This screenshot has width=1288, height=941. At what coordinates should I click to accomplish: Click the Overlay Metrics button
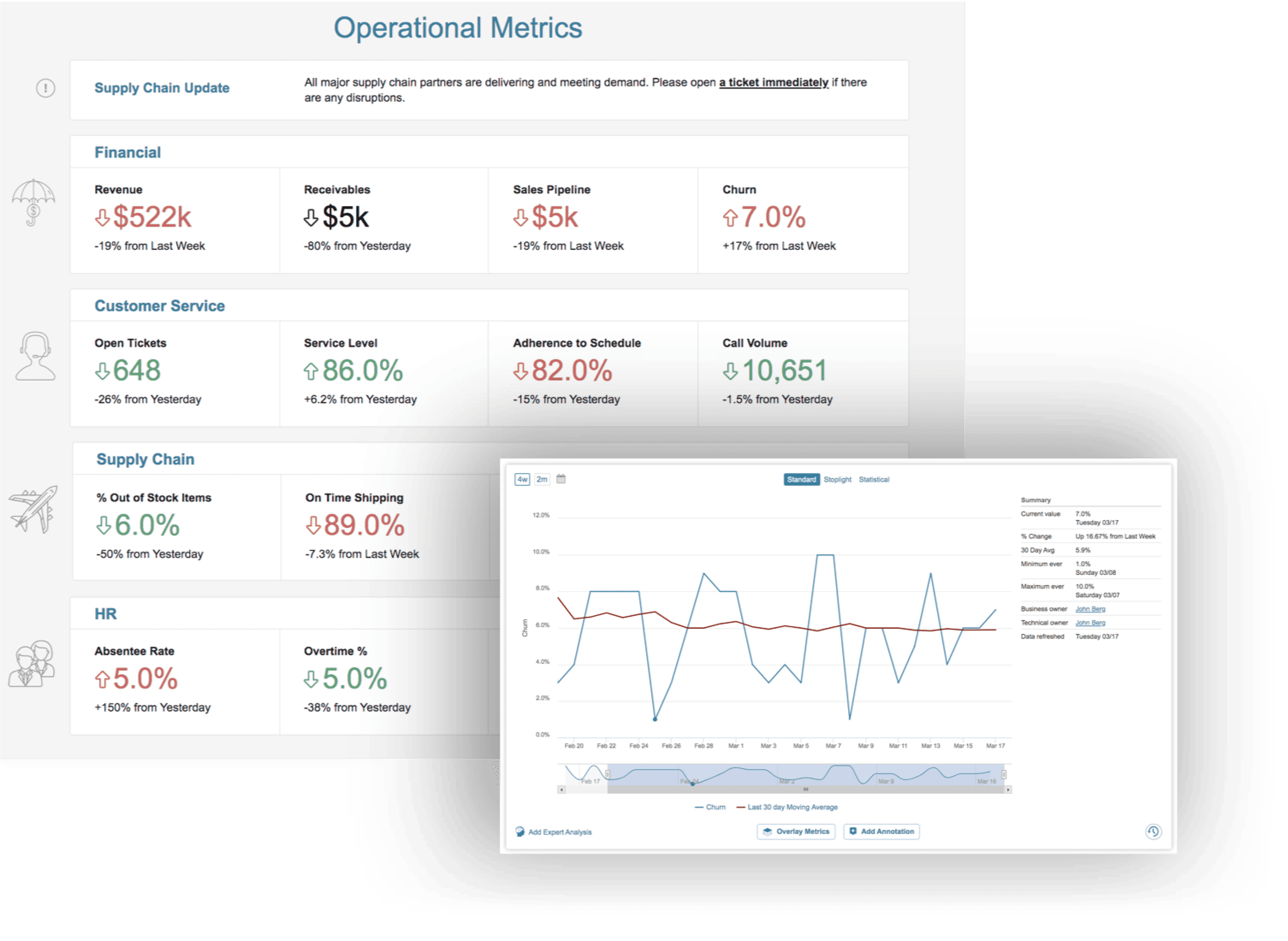coord(795,832)
